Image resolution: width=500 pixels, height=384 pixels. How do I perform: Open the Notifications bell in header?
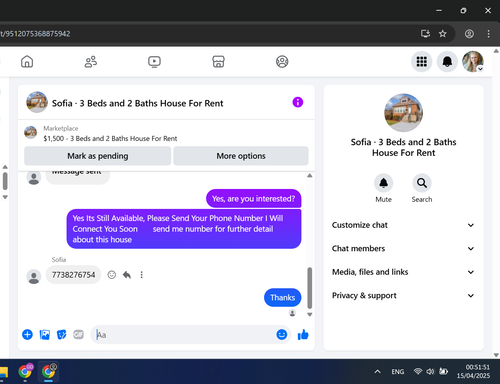447,62
